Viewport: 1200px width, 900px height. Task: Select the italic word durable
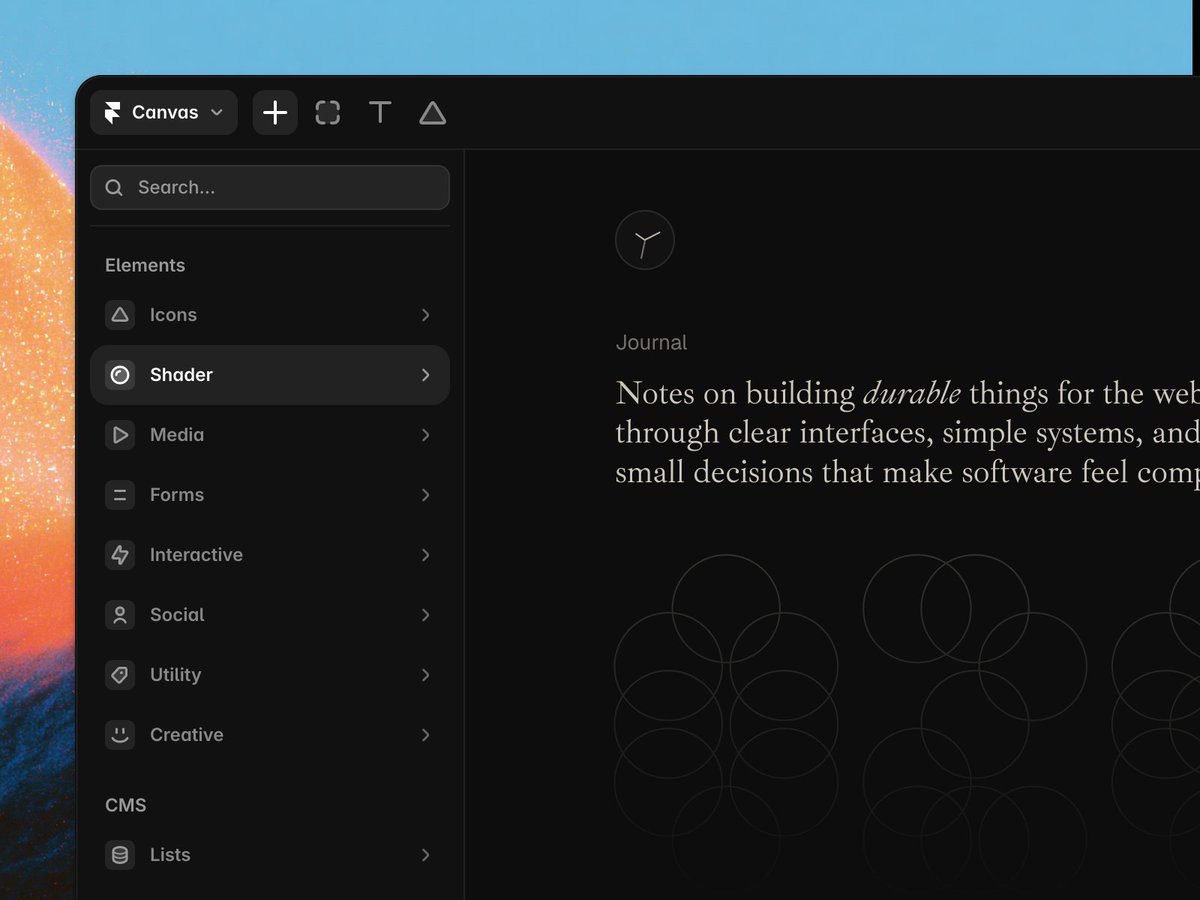pos(911,393)
